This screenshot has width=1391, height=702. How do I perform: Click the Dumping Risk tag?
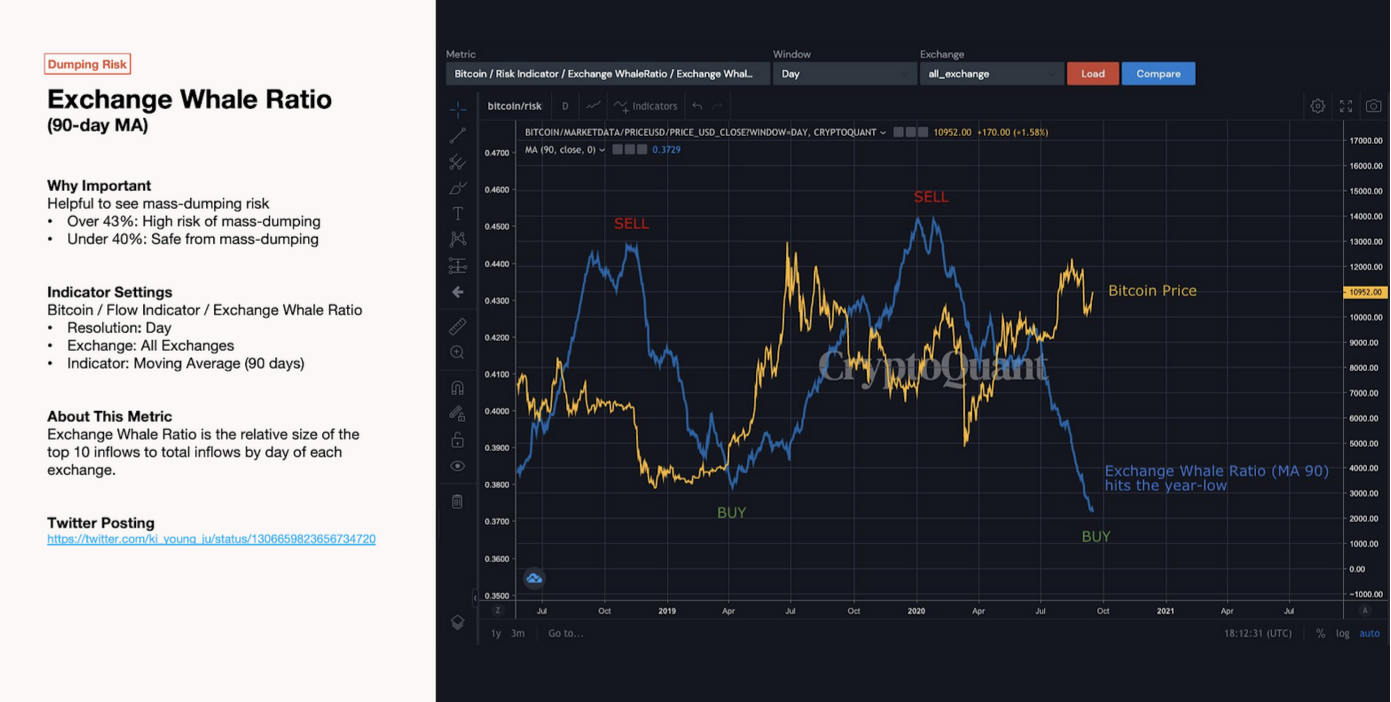[88, 64]
